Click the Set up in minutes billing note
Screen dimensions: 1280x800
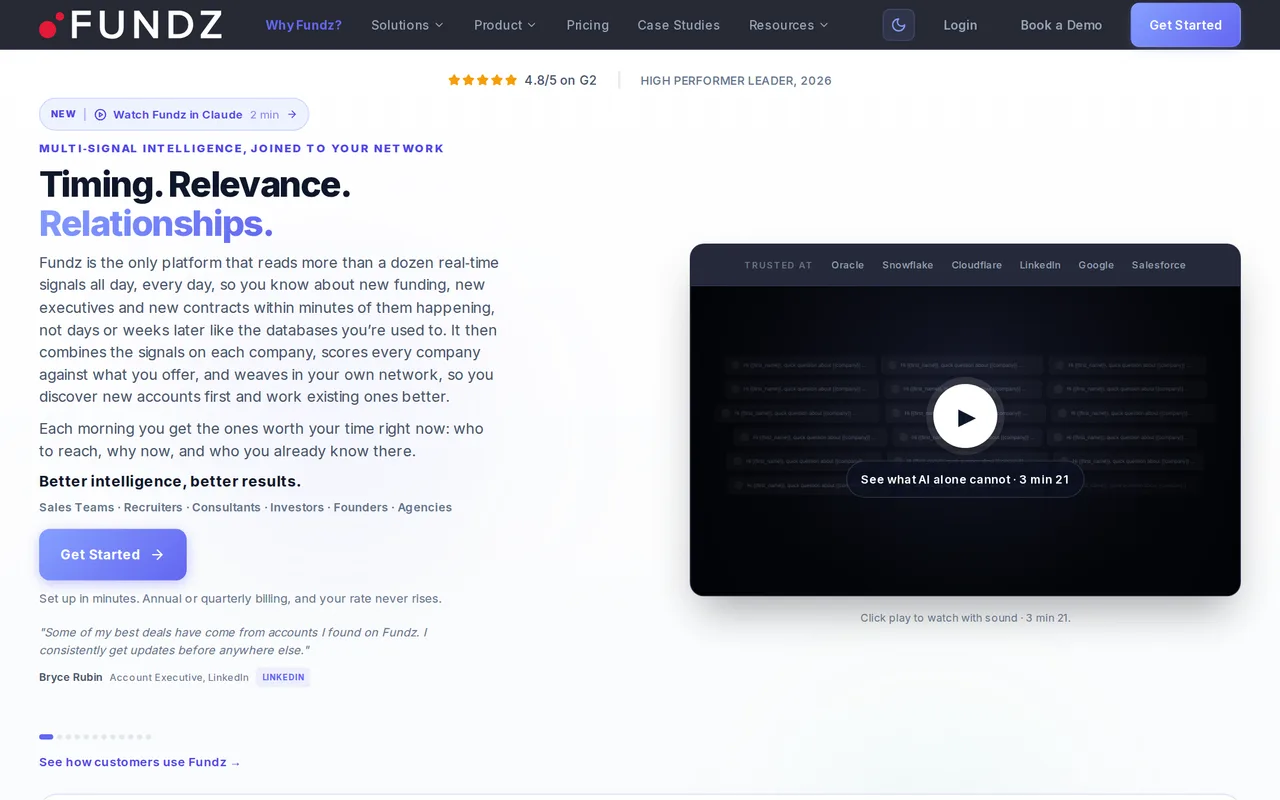point(240,599)
